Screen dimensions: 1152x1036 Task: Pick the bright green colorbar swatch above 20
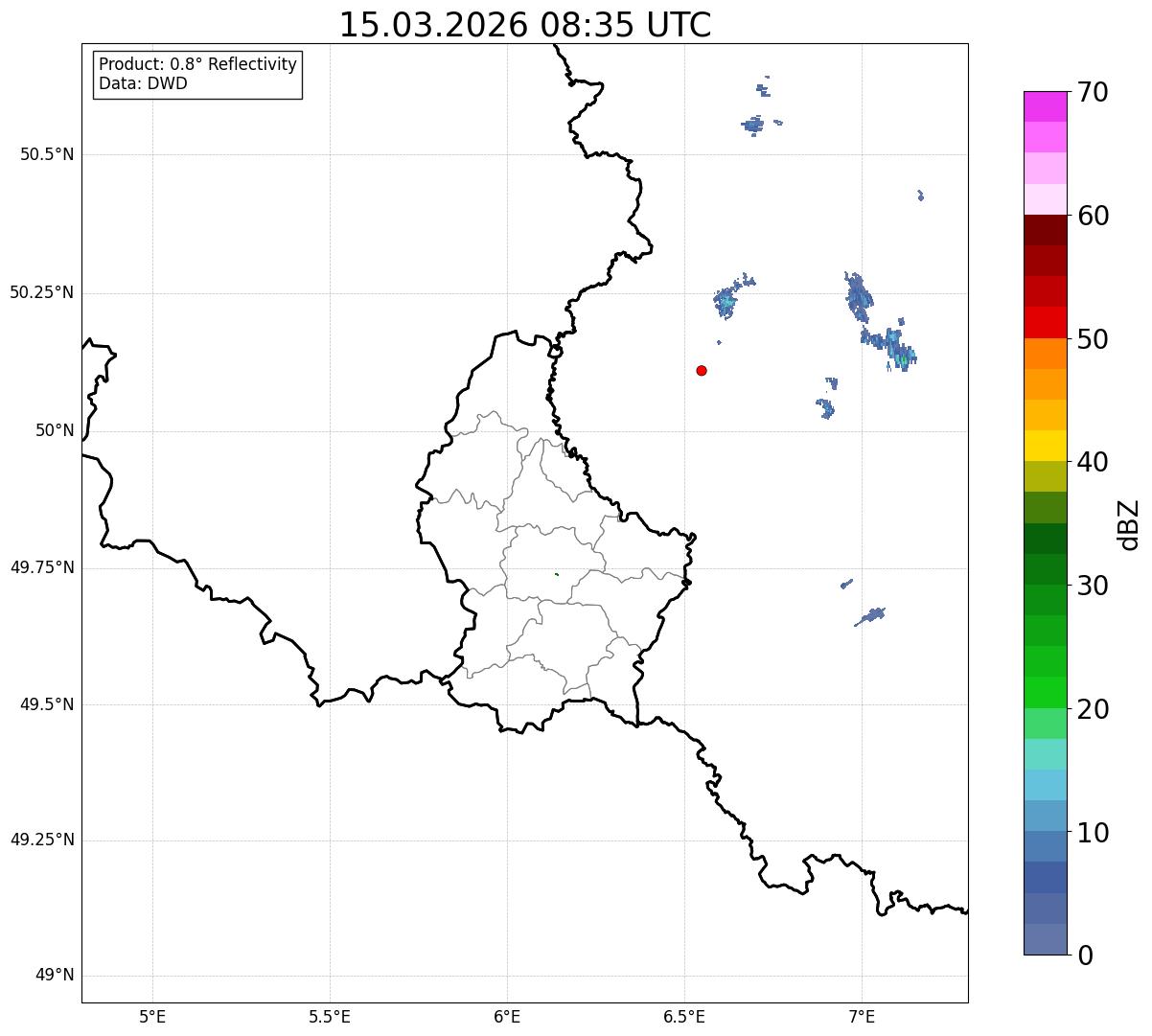(x=1046, y=693)
